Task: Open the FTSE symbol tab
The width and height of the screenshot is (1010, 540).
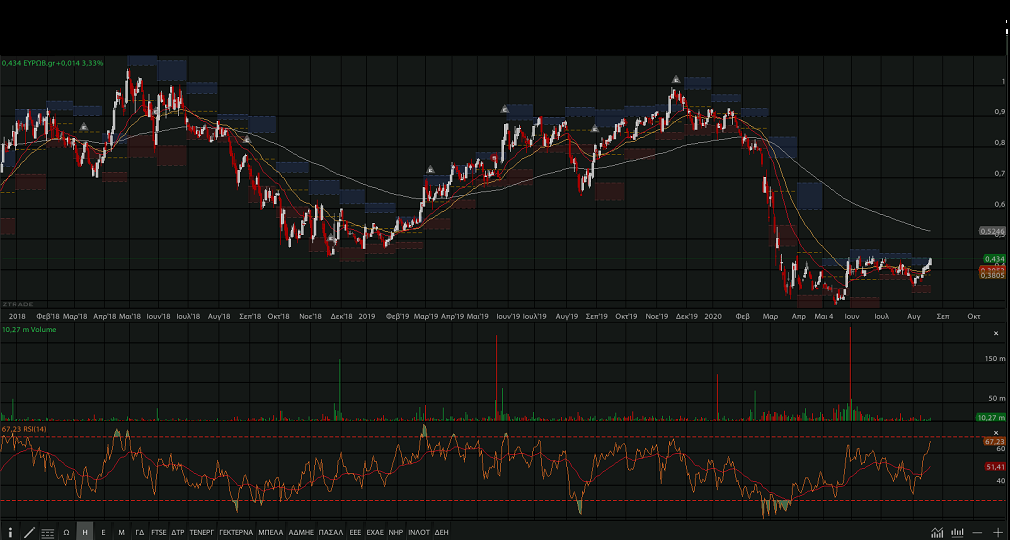Action: 159,533
